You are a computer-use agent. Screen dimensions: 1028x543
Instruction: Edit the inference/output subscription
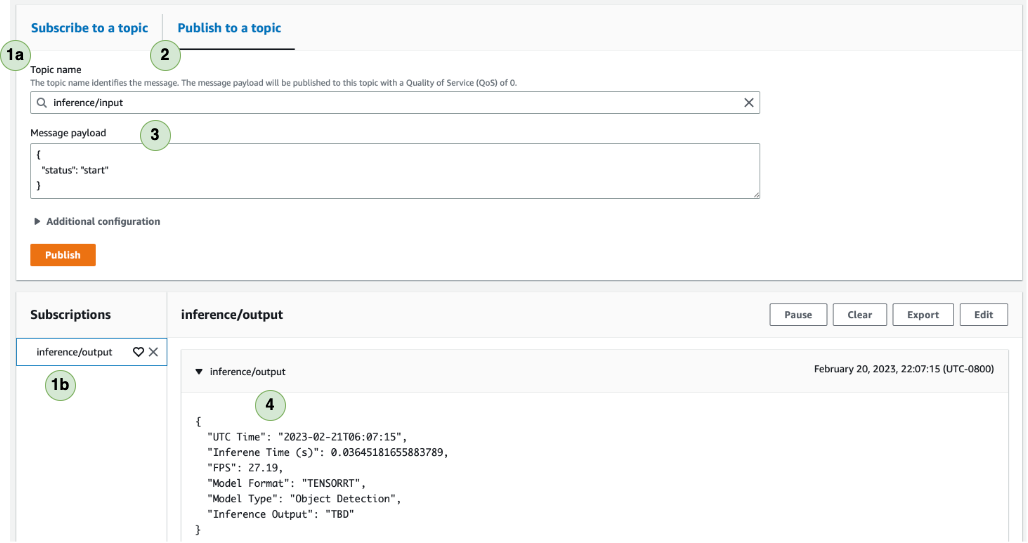coord(983,315)
